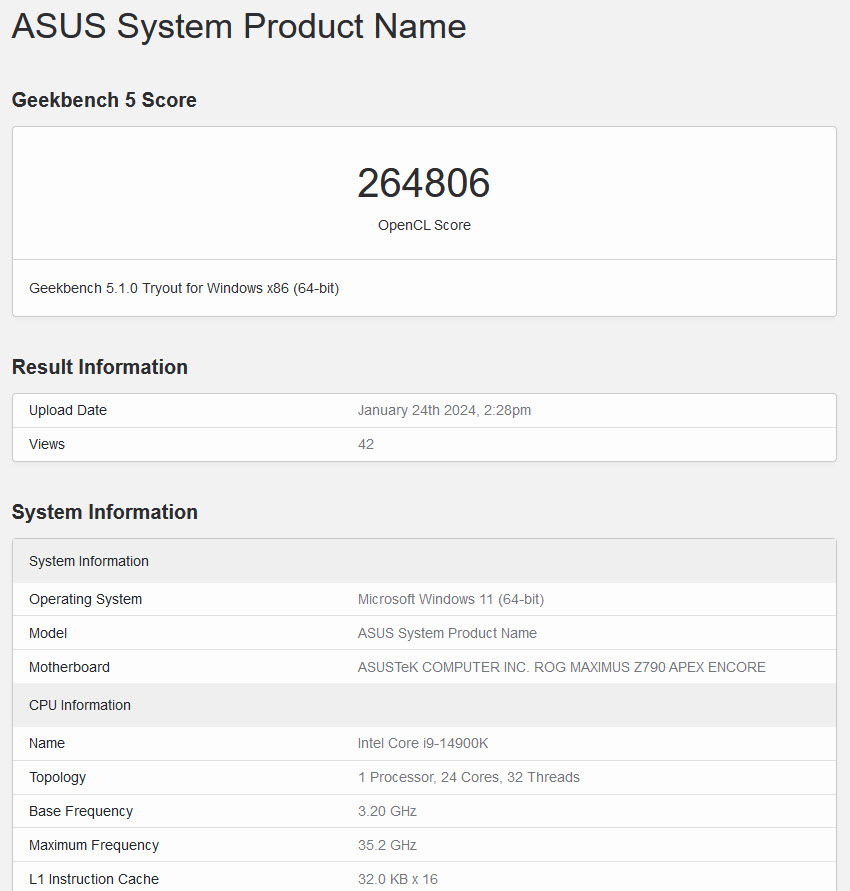This screenshot has width=850, height=891.
Task: Click the L1 Instruction Cache row label
Action: point(94,879)
